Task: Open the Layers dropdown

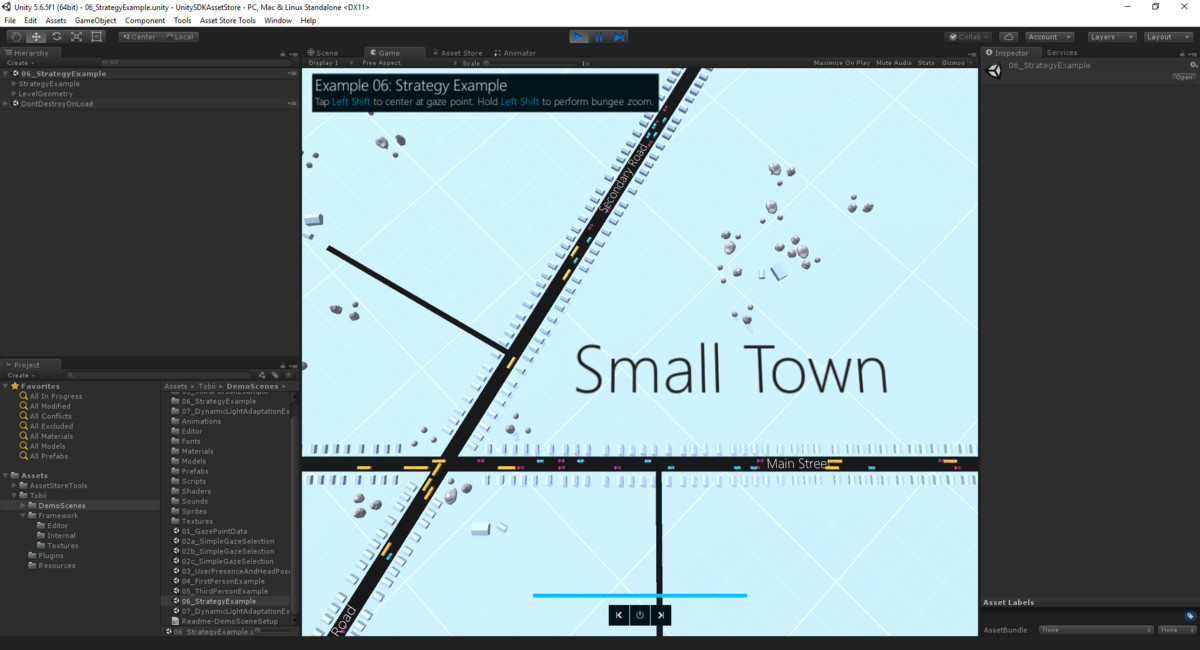Action: point(1111,37)
